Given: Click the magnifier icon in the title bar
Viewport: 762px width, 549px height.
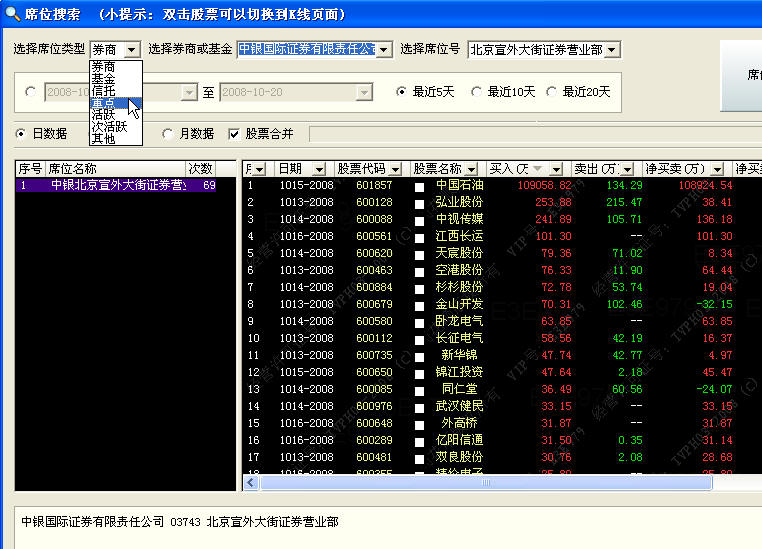Looking at the screenshot, I should [11, 13].
